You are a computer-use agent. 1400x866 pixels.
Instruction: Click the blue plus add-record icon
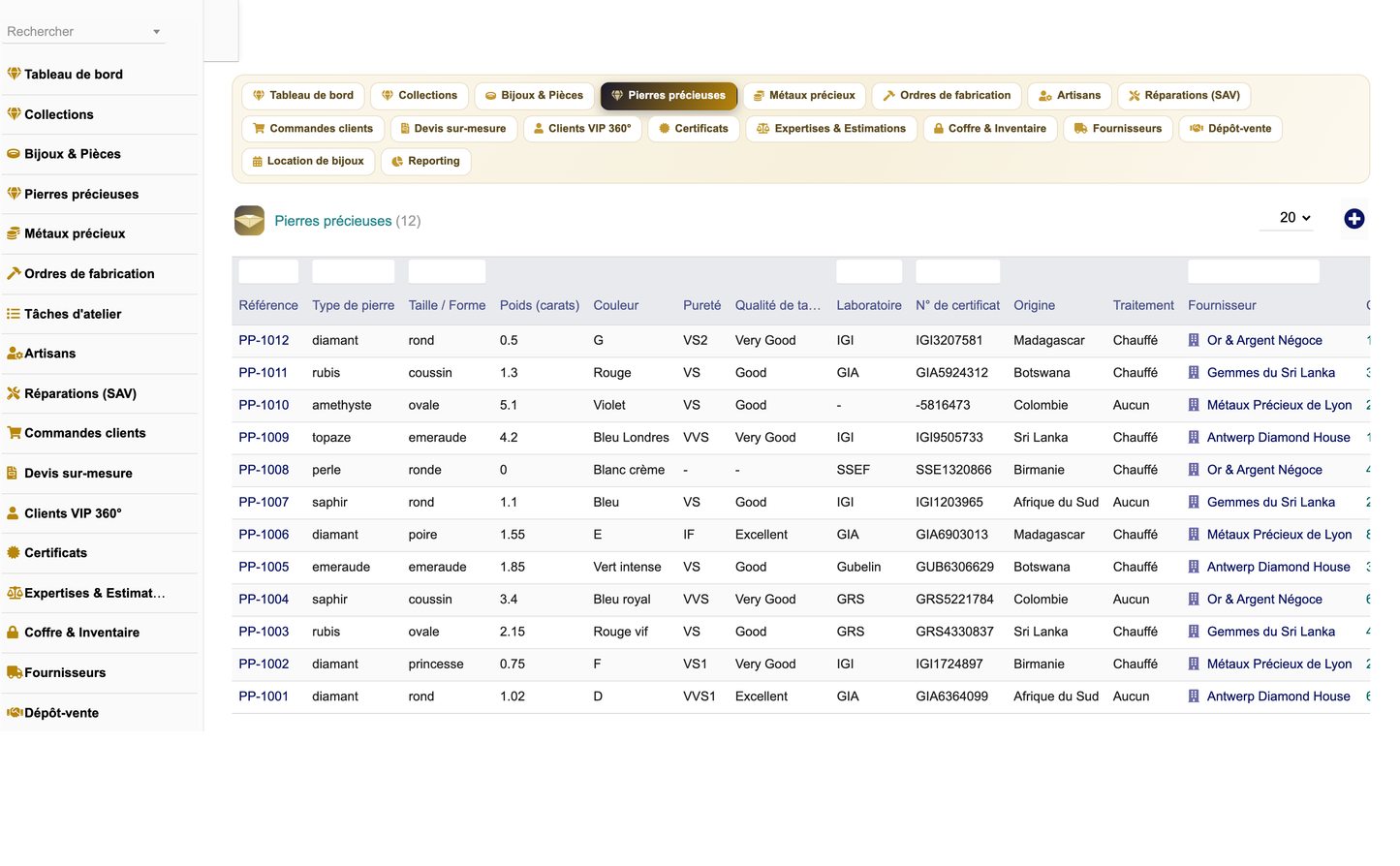1354,219
